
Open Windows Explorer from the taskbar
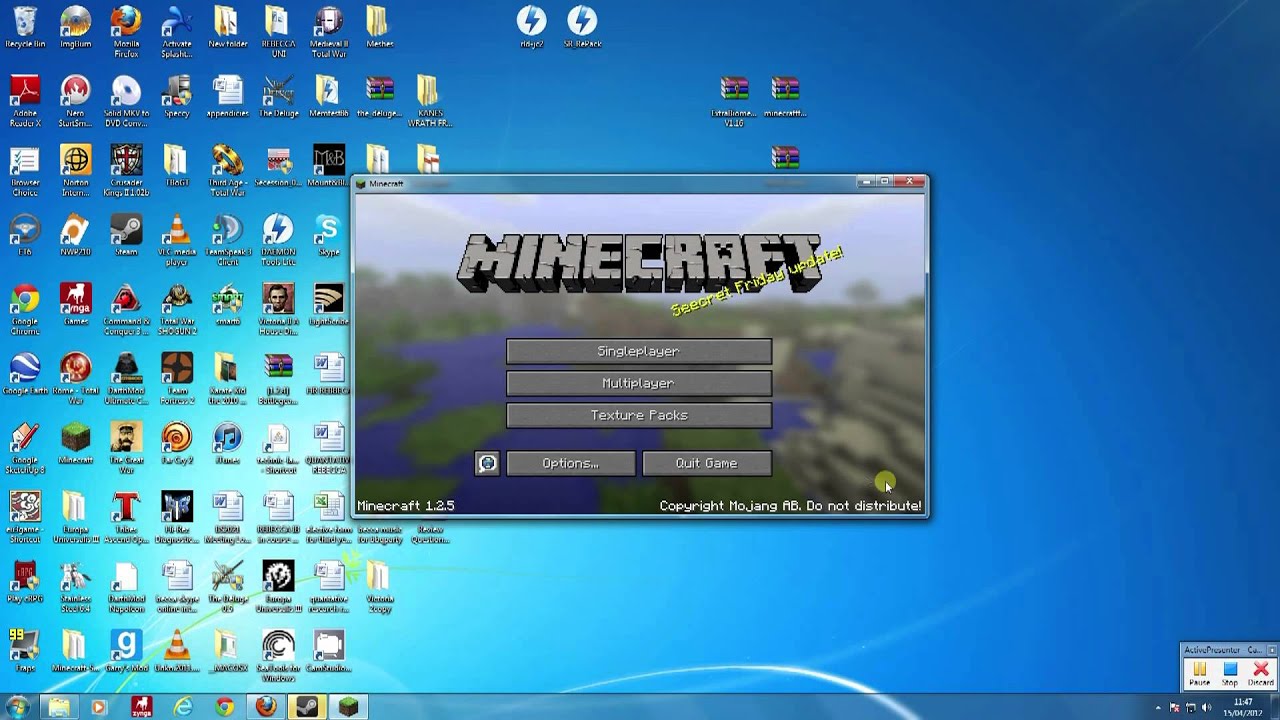point(59,707)
